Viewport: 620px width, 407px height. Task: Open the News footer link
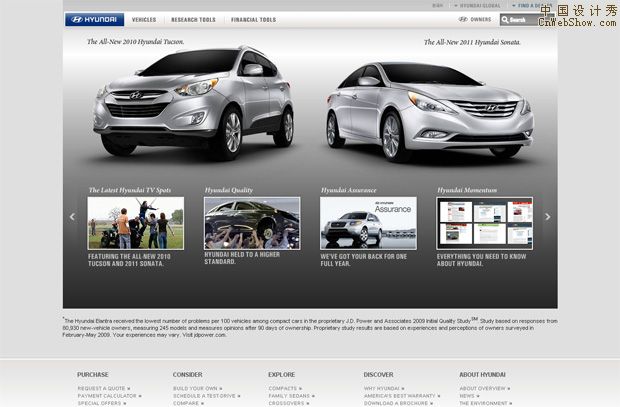[469, 396]
